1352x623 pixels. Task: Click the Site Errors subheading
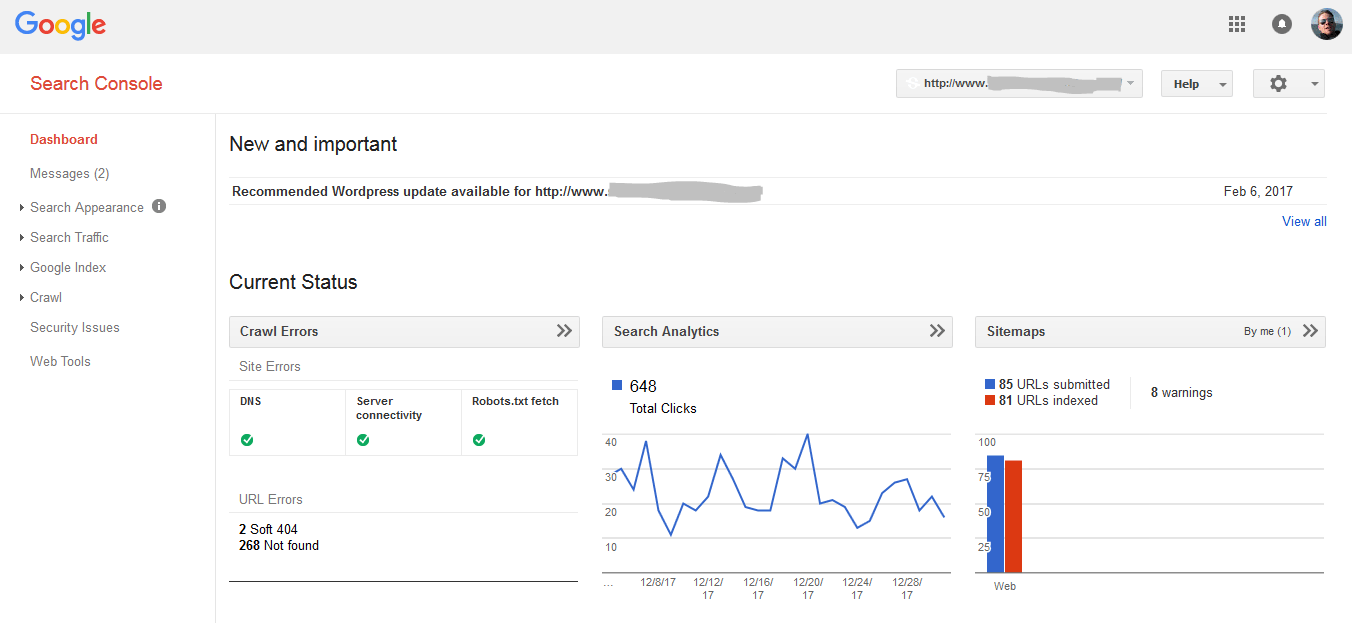(x=270, y=366)
